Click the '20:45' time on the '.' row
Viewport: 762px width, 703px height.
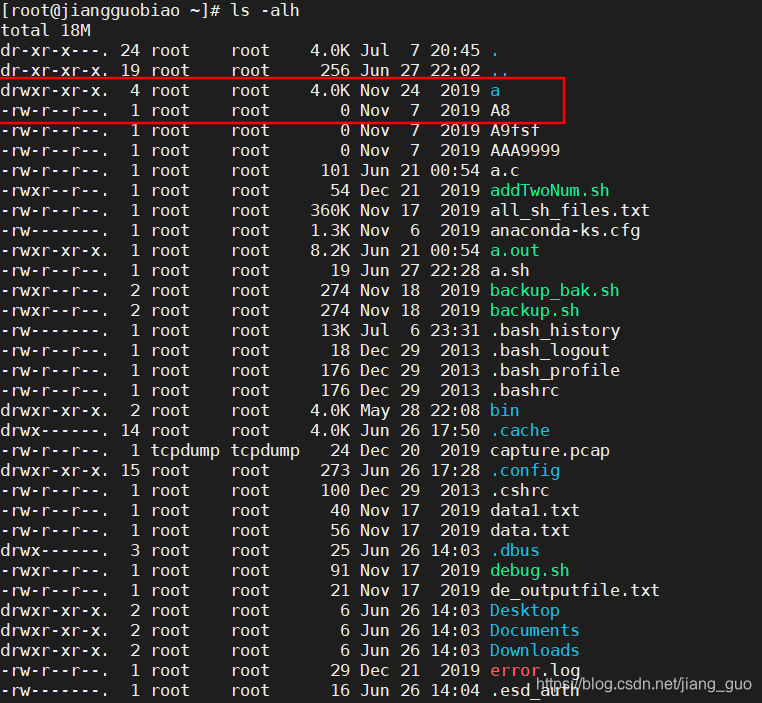click(x=455, y=50)
